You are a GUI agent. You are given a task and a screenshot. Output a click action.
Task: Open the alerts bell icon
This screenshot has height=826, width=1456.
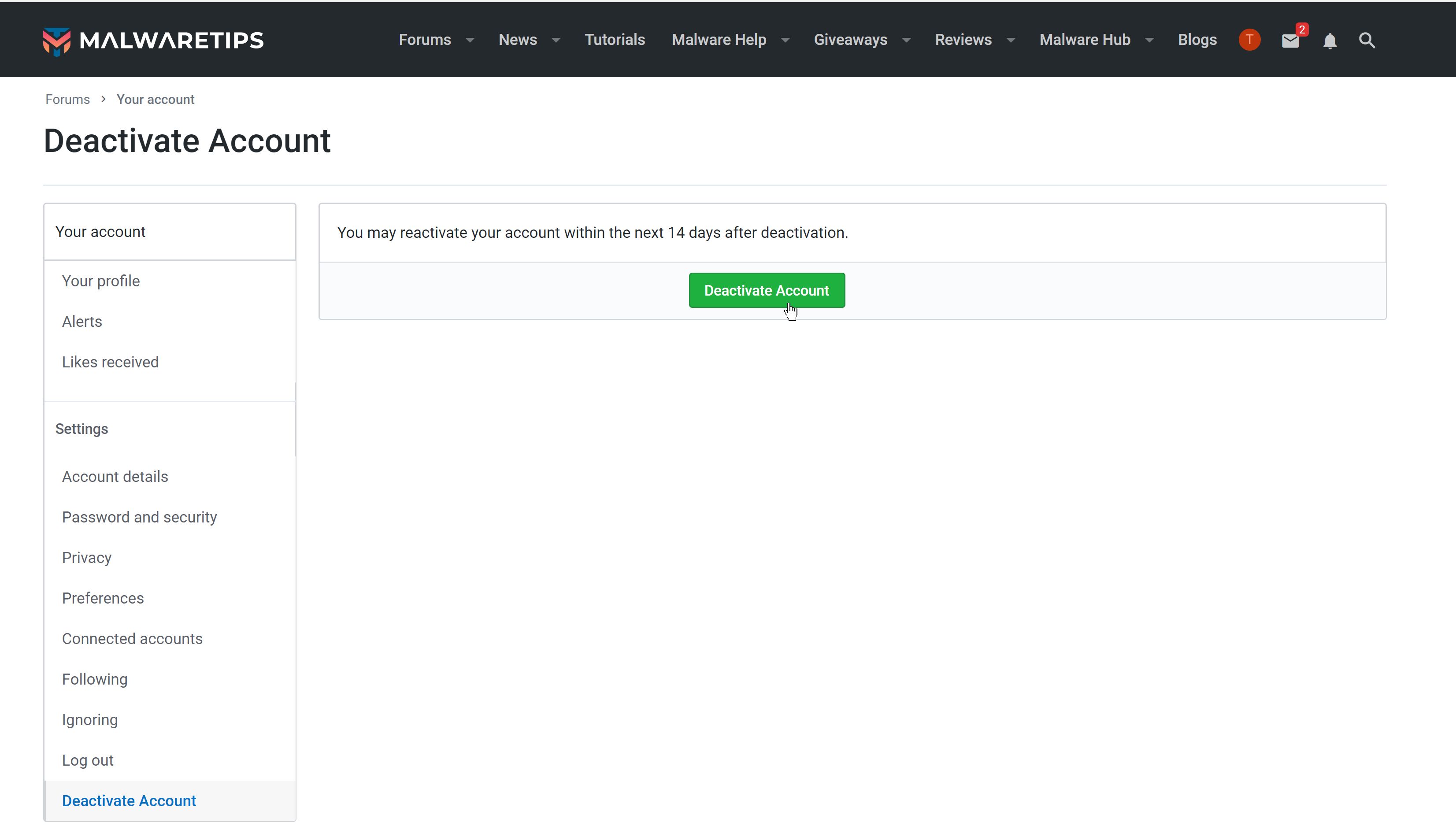click(1330, 41)
